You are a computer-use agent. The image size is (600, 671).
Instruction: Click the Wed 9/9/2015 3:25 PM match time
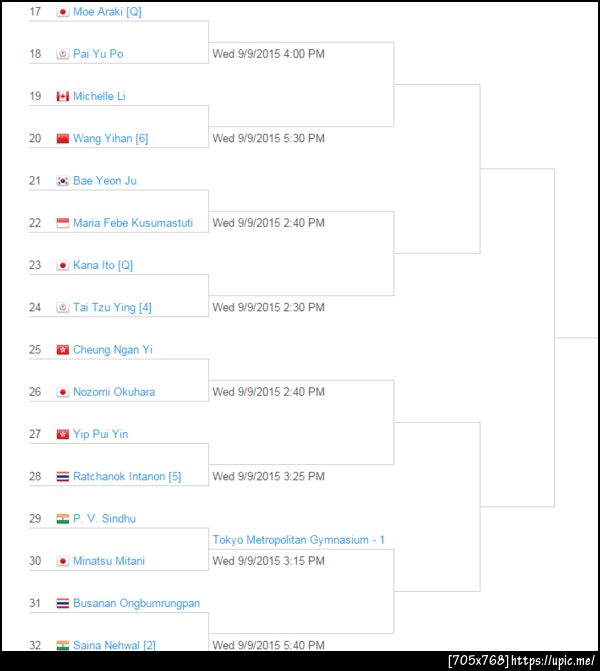(268, 477)
